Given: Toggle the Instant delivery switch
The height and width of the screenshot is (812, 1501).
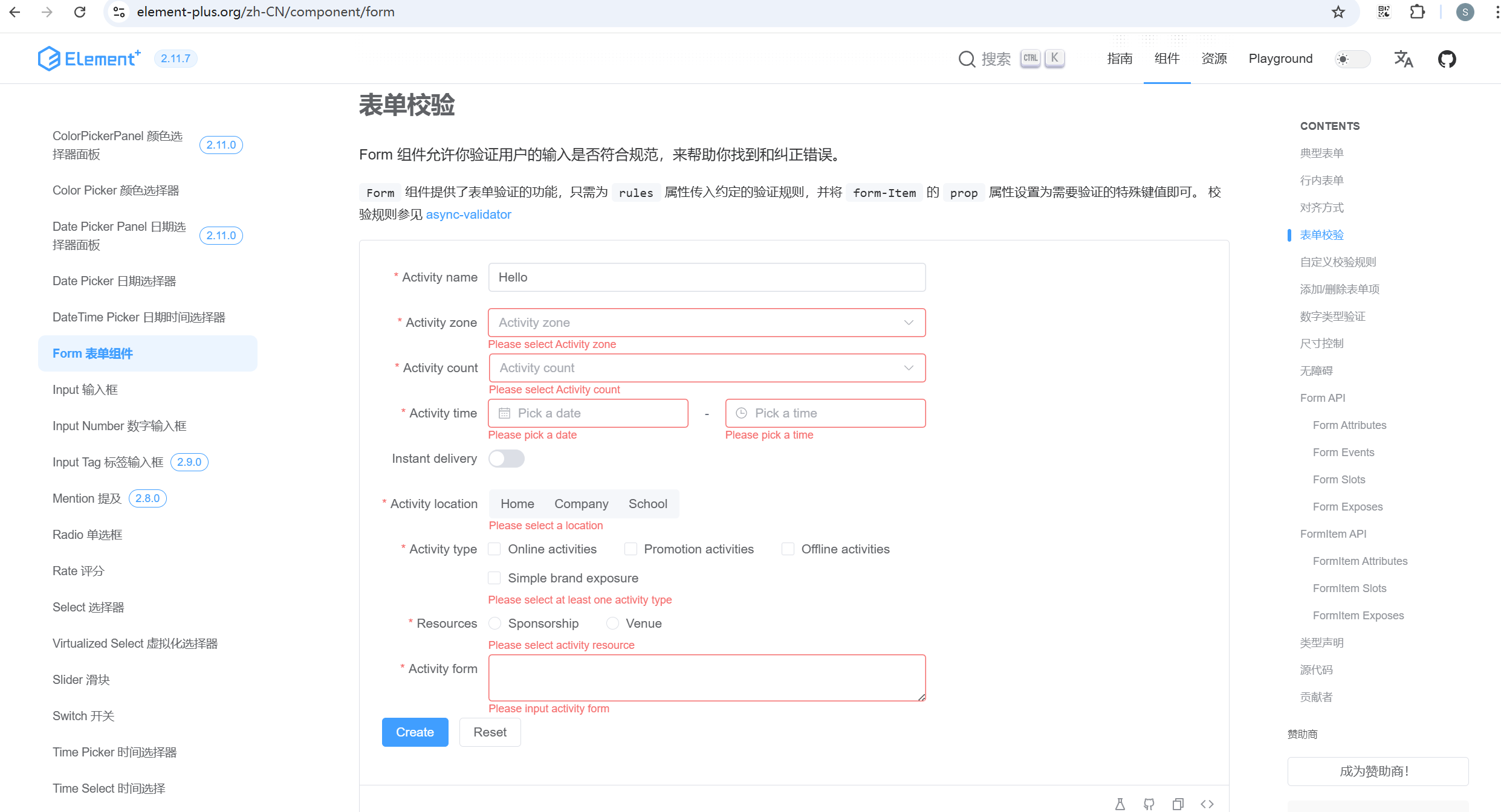Looking at the screenshot, I should click(x=507, y=459).
